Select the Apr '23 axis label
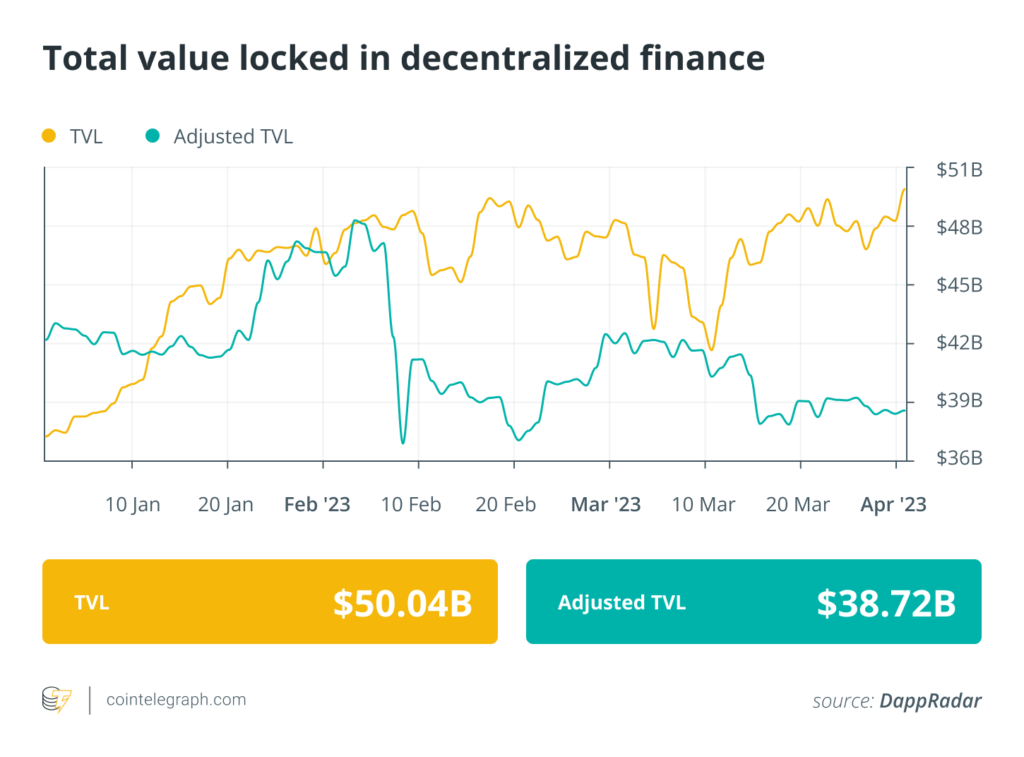The width and height of the screenshot is (1024, 757). (893, 505)
